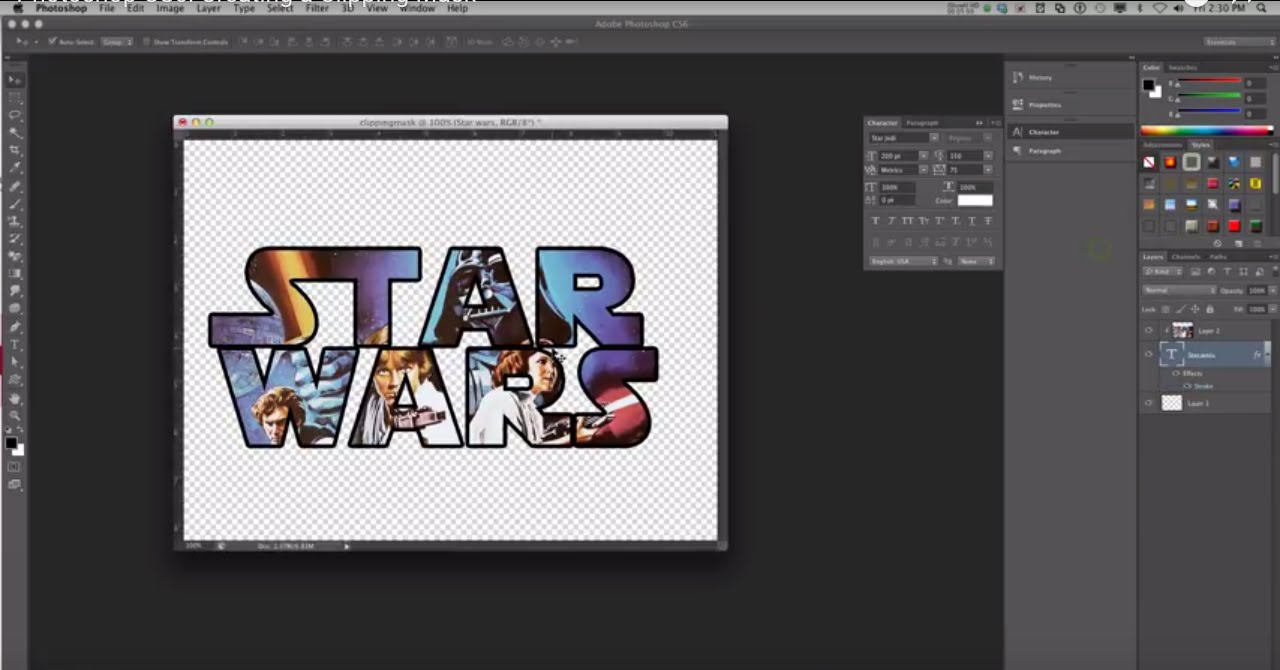Select the Path Selection tool
1280x670 pixels.
14,362
